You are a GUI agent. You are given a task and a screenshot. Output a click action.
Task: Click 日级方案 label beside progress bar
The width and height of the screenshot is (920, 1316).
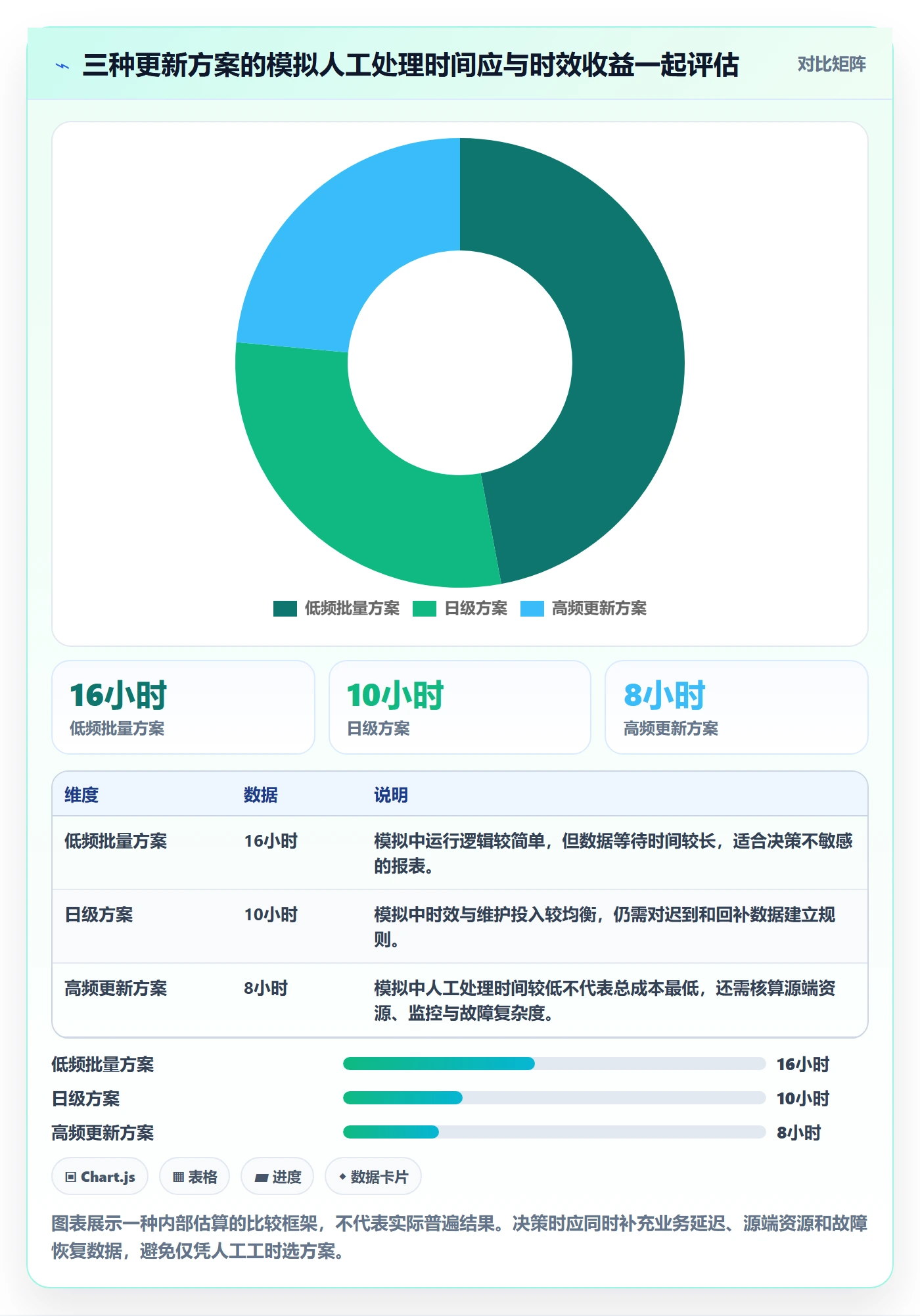coord(86,1098)
